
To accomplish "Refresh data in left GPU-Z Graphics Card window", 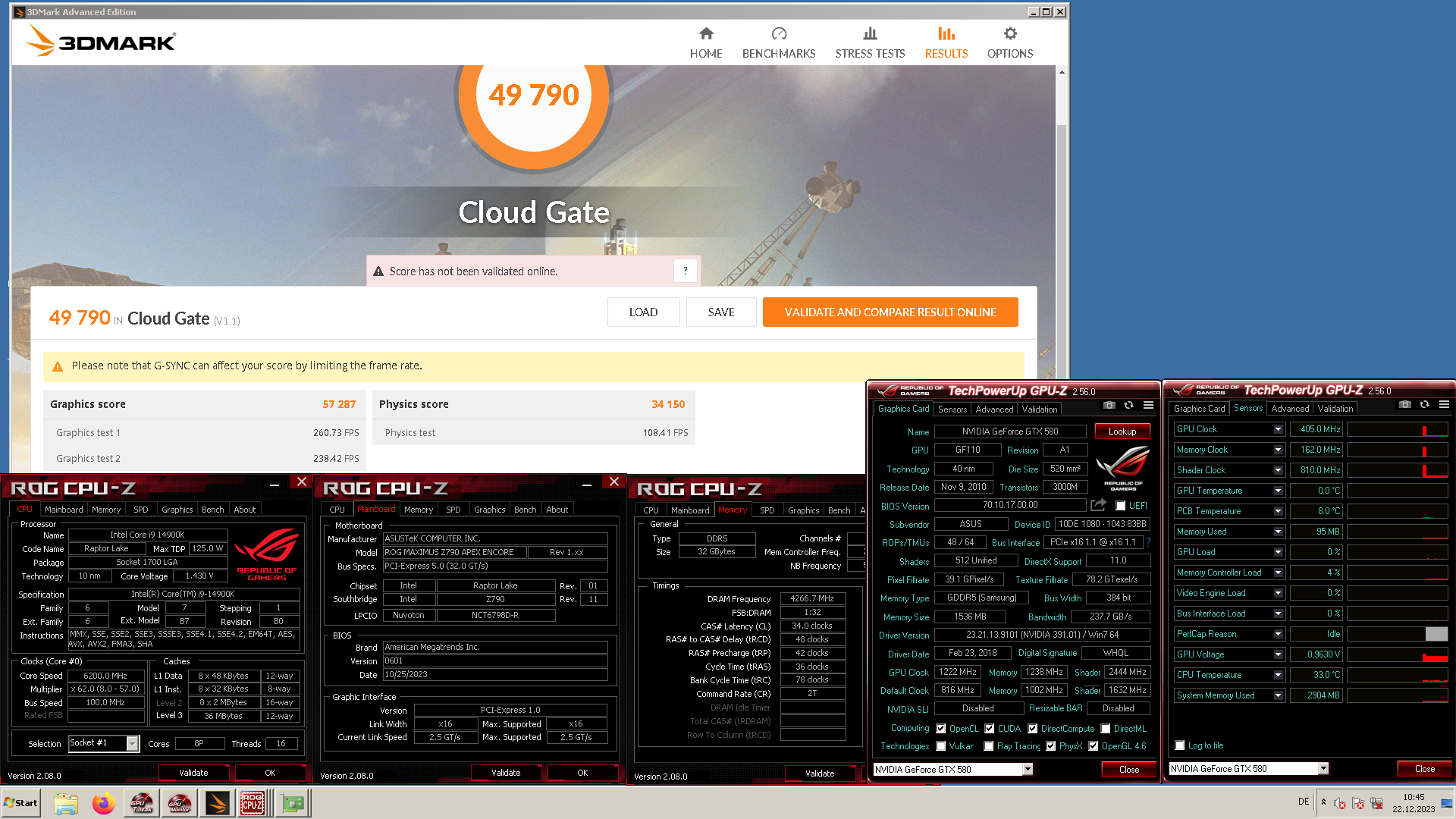I will pos(1128,405).
